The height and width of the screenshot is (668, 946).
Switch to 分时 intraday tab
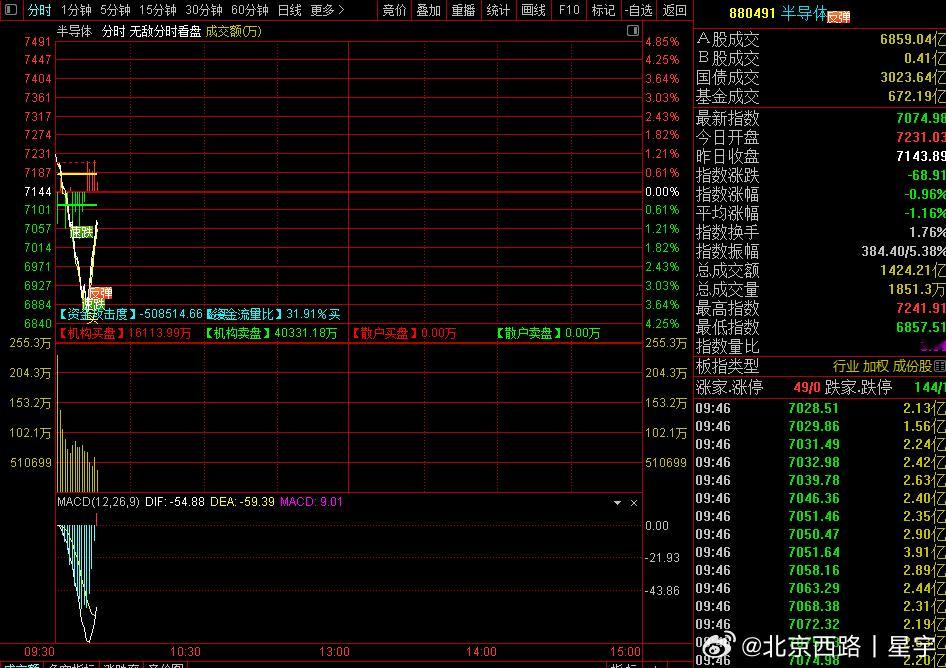39,10
